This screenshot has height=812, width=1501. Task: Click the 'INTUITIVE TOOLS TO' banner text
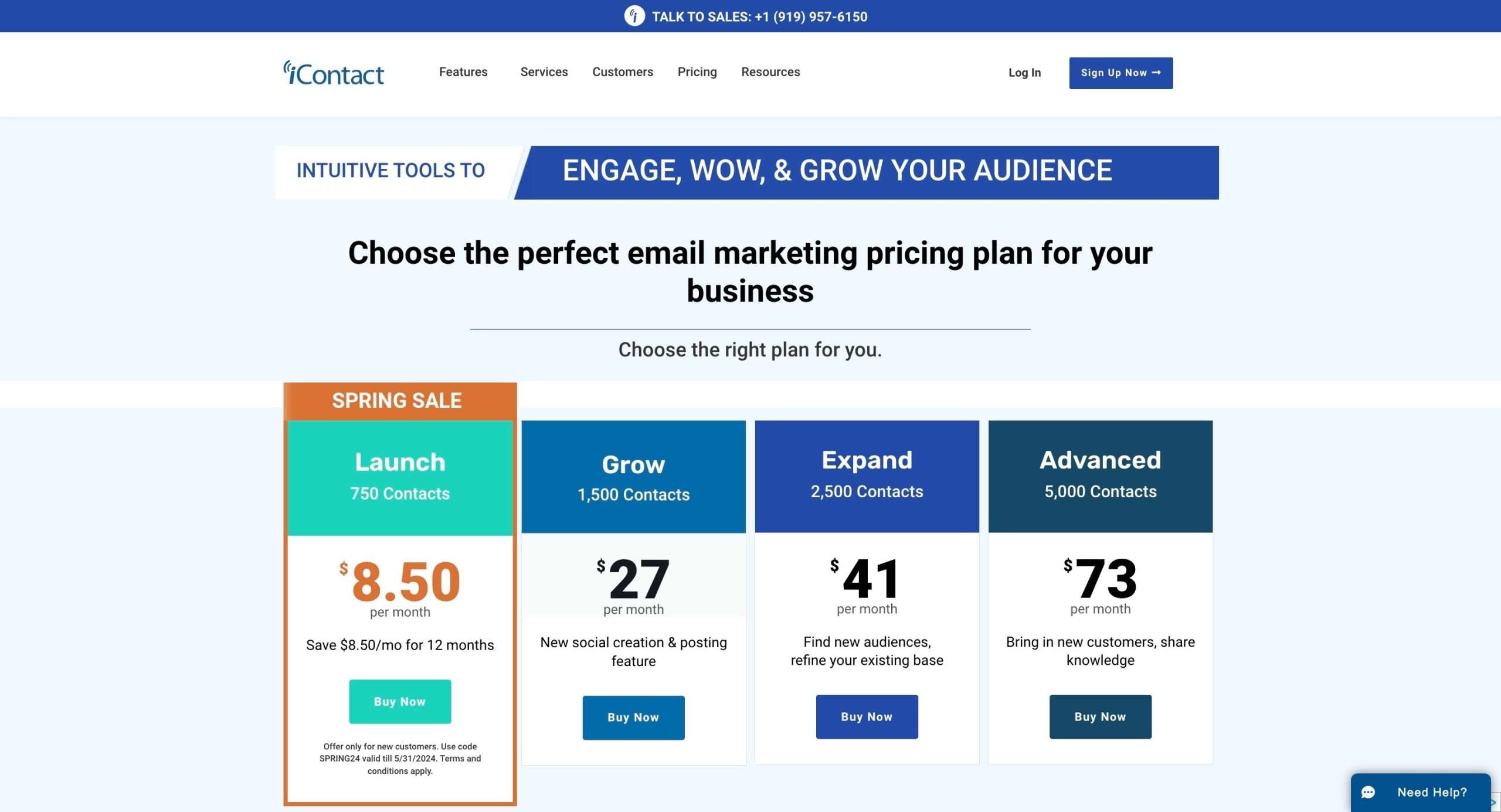click(390, 170)
